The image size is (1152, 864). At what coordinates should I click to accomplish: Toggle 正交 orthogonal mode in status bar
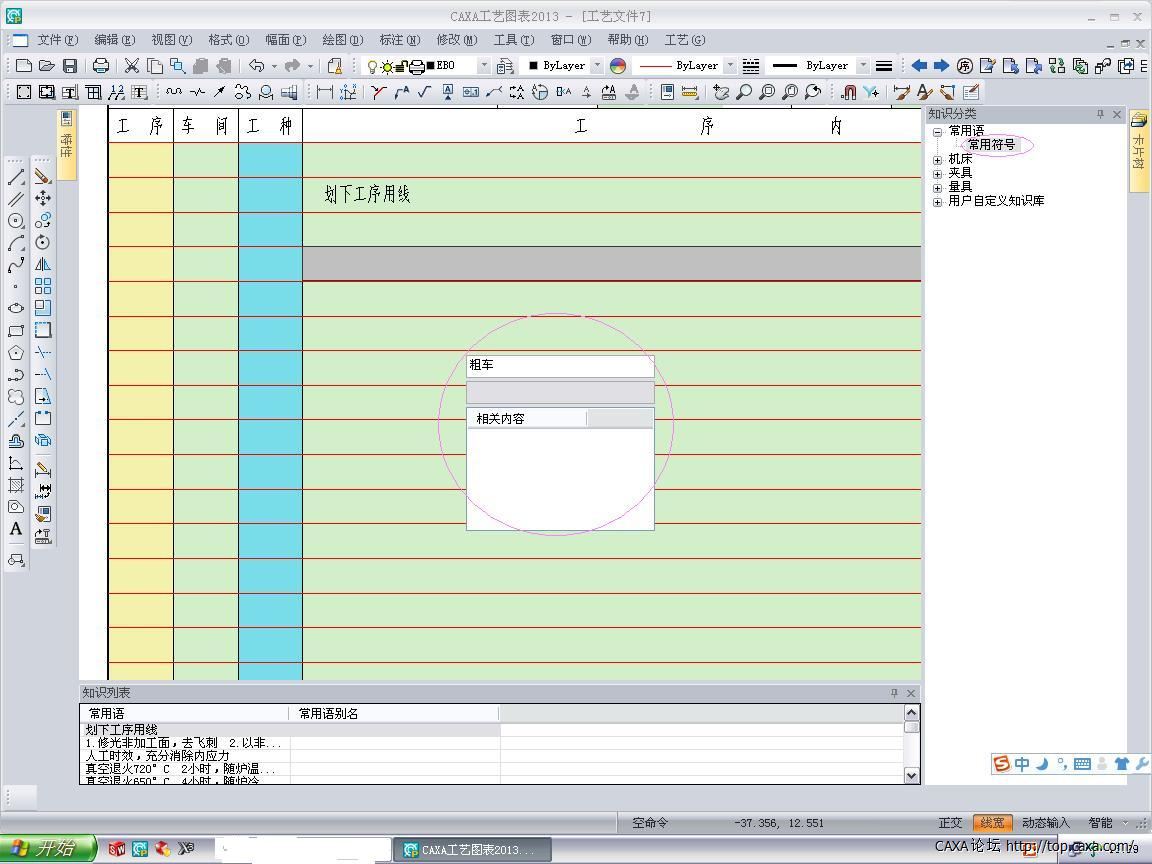tap(950, 823)
